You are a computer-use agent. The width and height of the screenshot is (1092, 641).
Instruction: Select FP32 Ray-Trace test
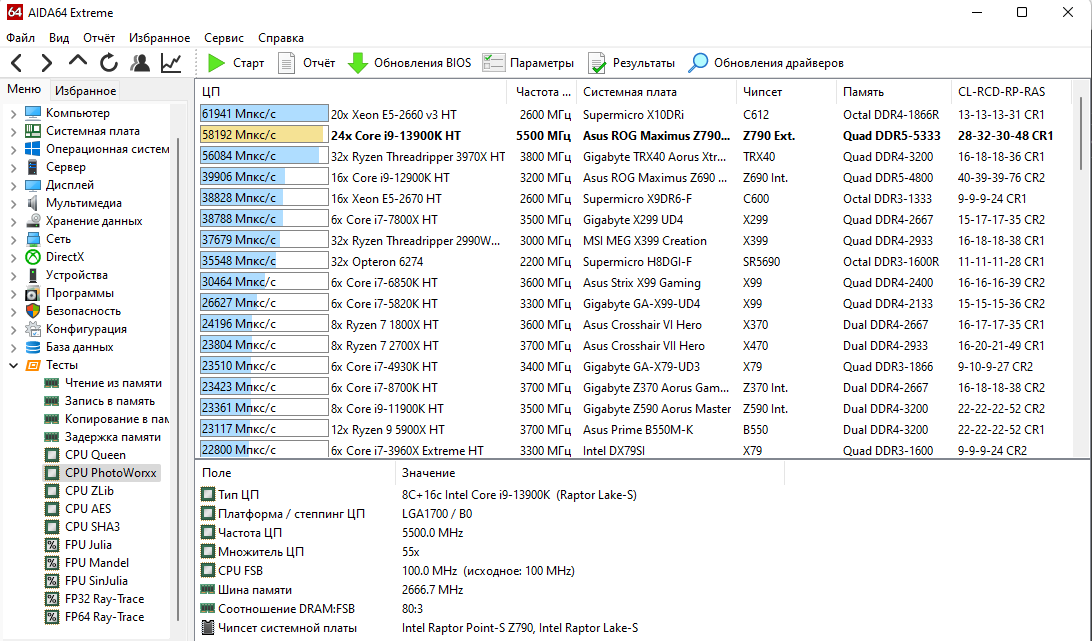point(104,599)
